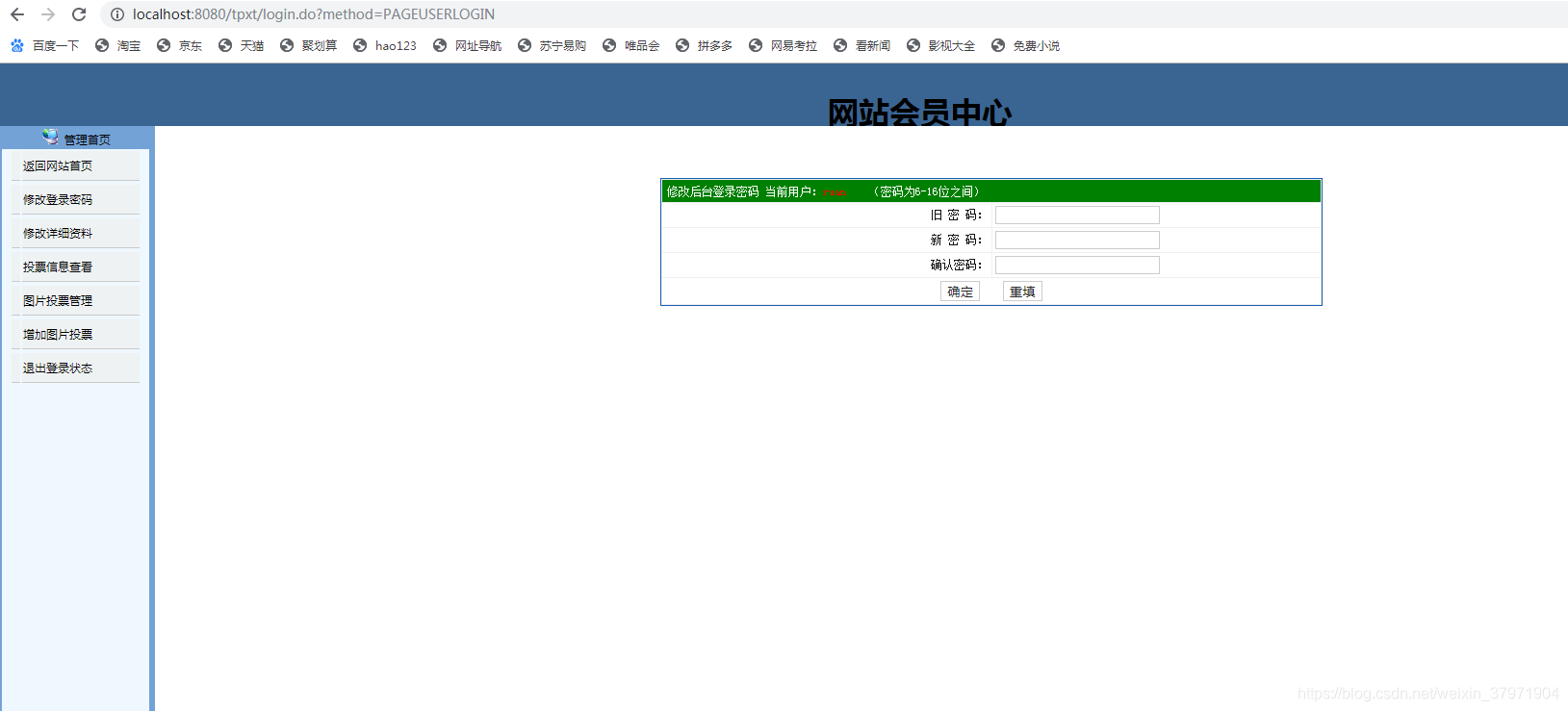Open the 天猫 bookmark

[242, 45]
